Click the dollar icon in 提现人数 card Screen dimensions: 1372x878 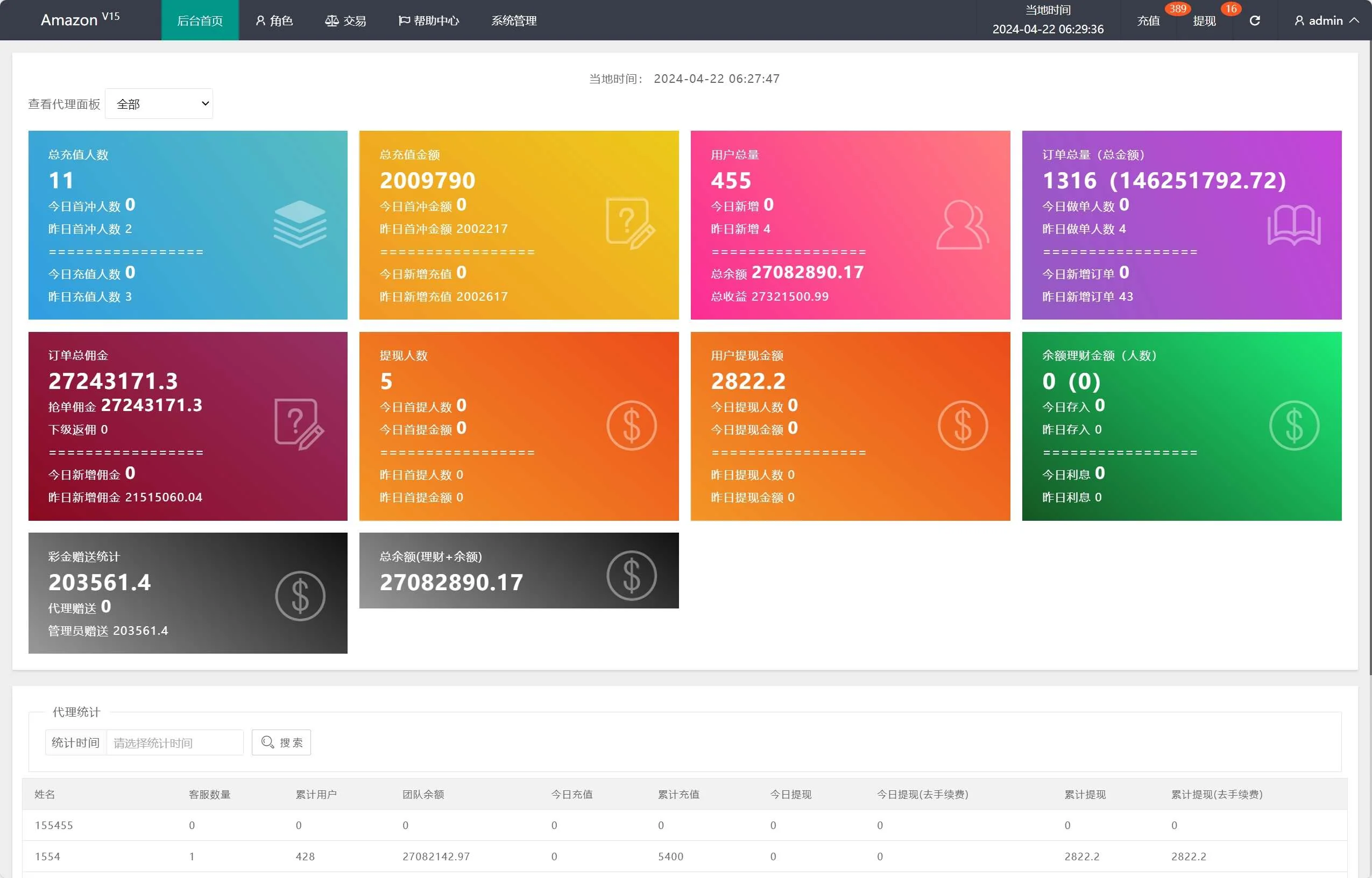632,426
